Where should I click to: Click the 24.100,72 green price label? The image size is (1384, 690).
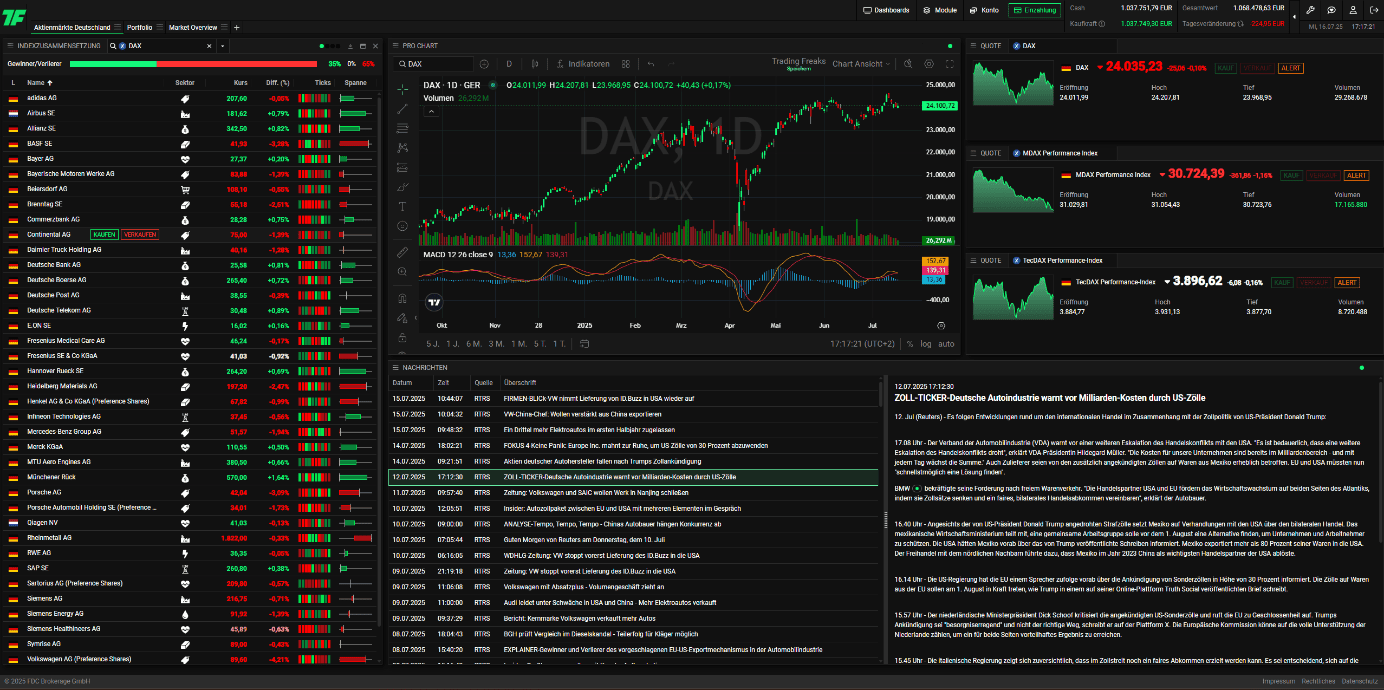click(938, 105)
